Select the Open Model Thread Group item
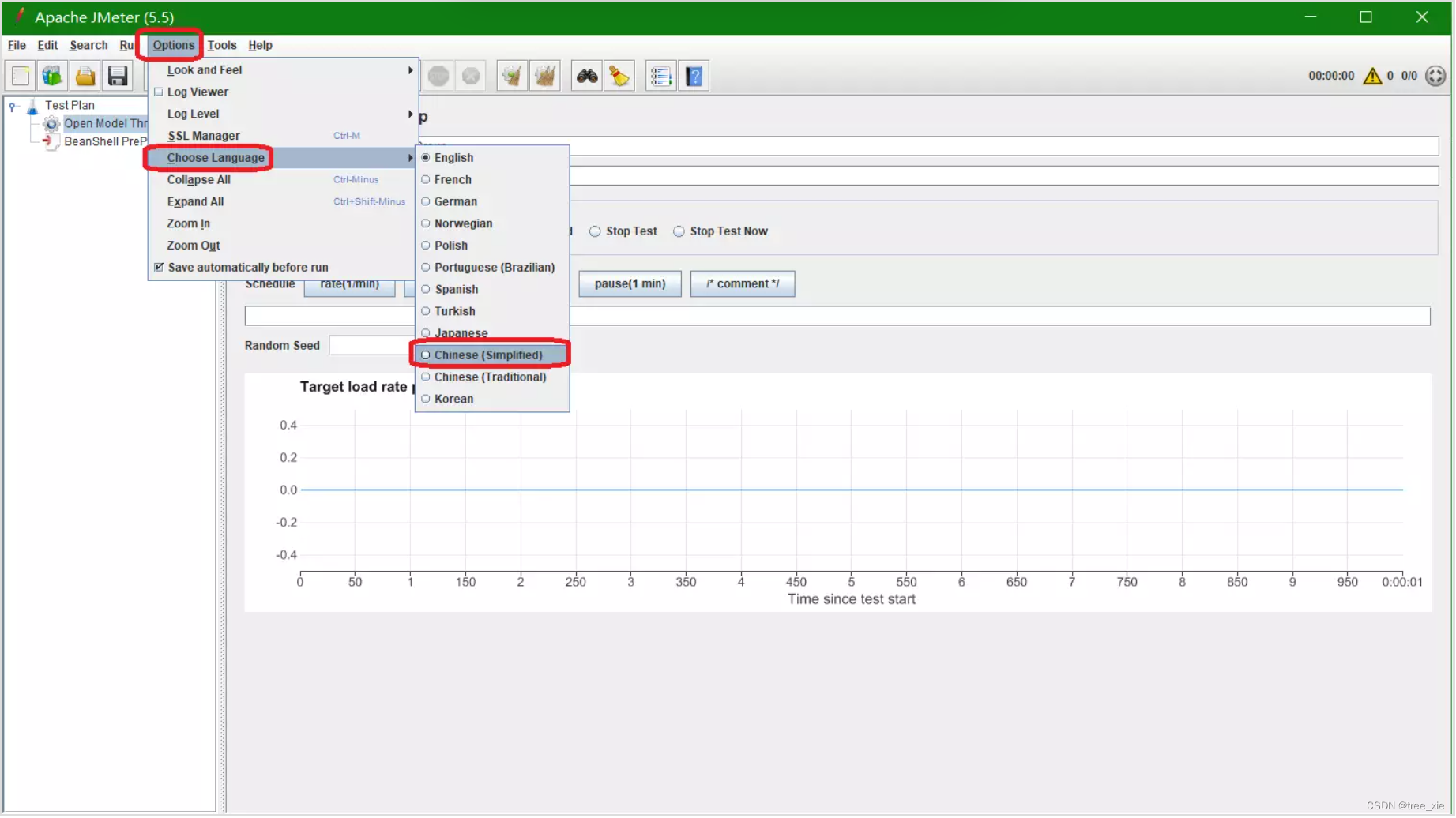1456x818 pixels. coord(105,124)
